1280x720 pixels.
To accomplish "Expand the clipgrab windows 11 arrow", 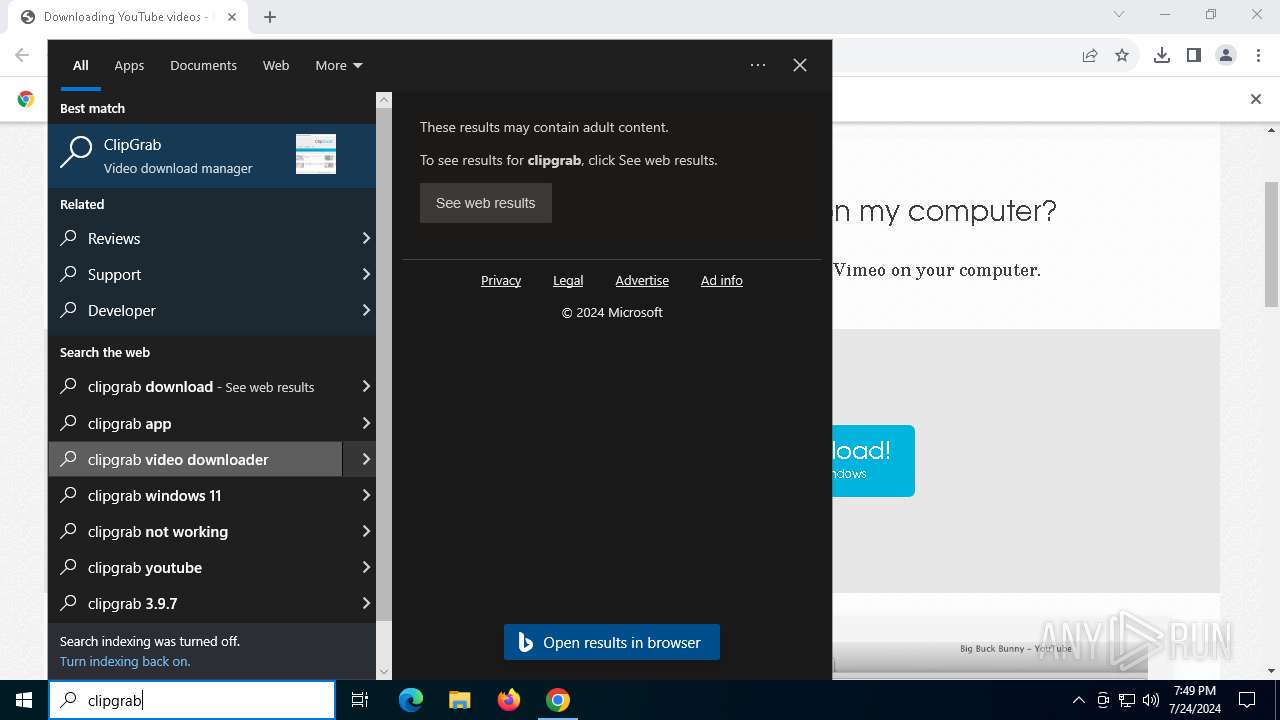I will pos(366,495).
